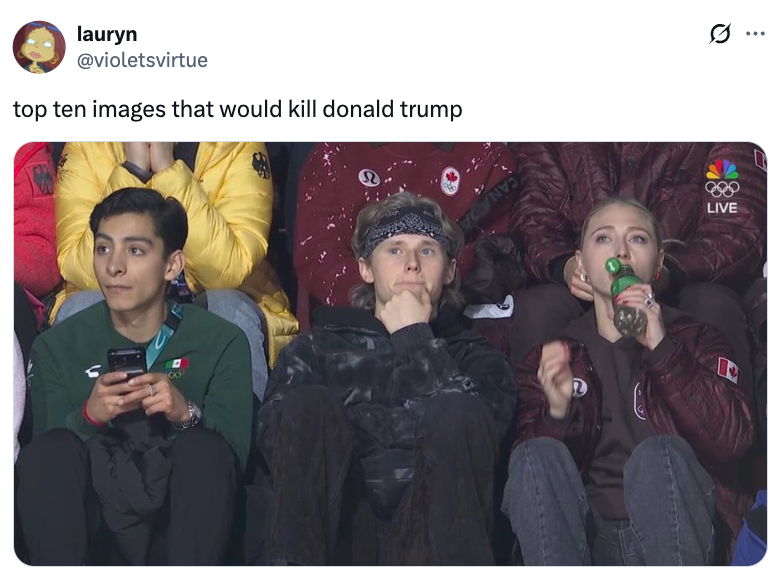Click the tweet text about top ten images
This screenshot has width=778, height=574.
coord(238,109)
